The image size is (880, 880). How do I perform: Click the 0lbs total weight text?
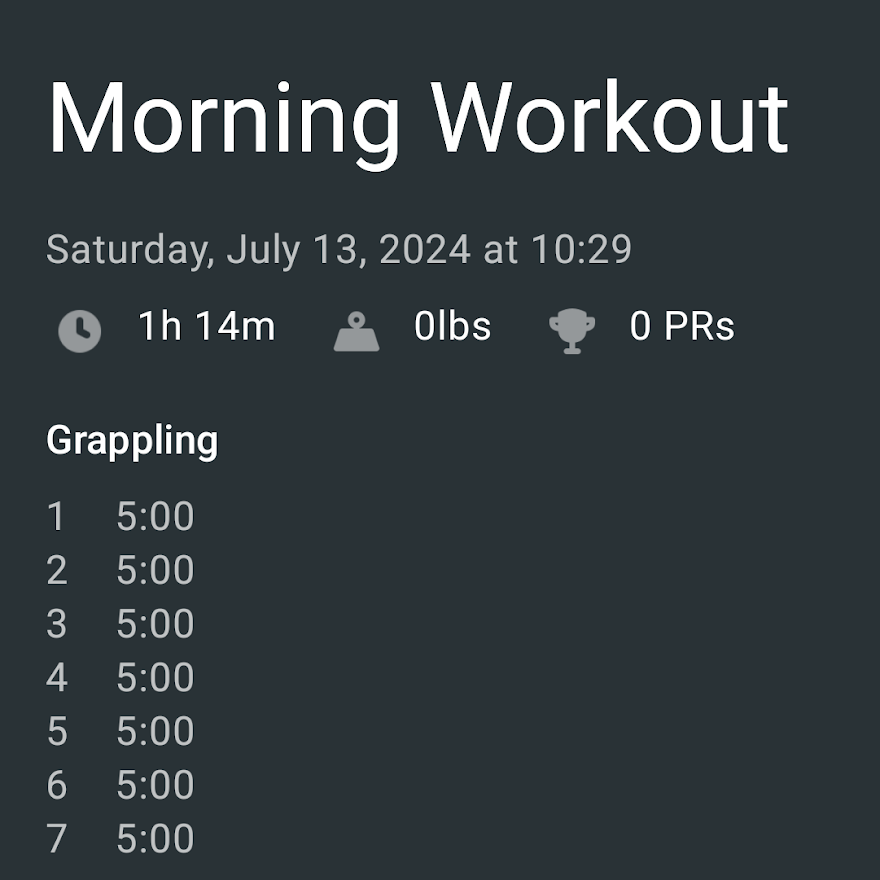[x=452, y=326]
